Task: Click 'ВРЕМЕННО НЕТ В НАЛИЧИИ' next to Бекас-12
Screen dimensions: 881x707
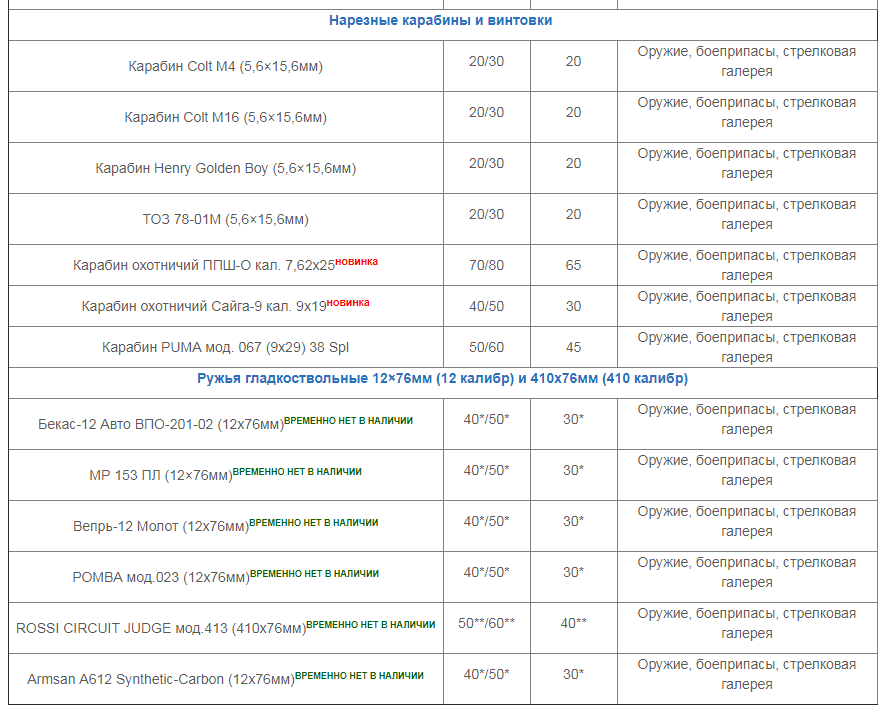Action: (348, 420)
